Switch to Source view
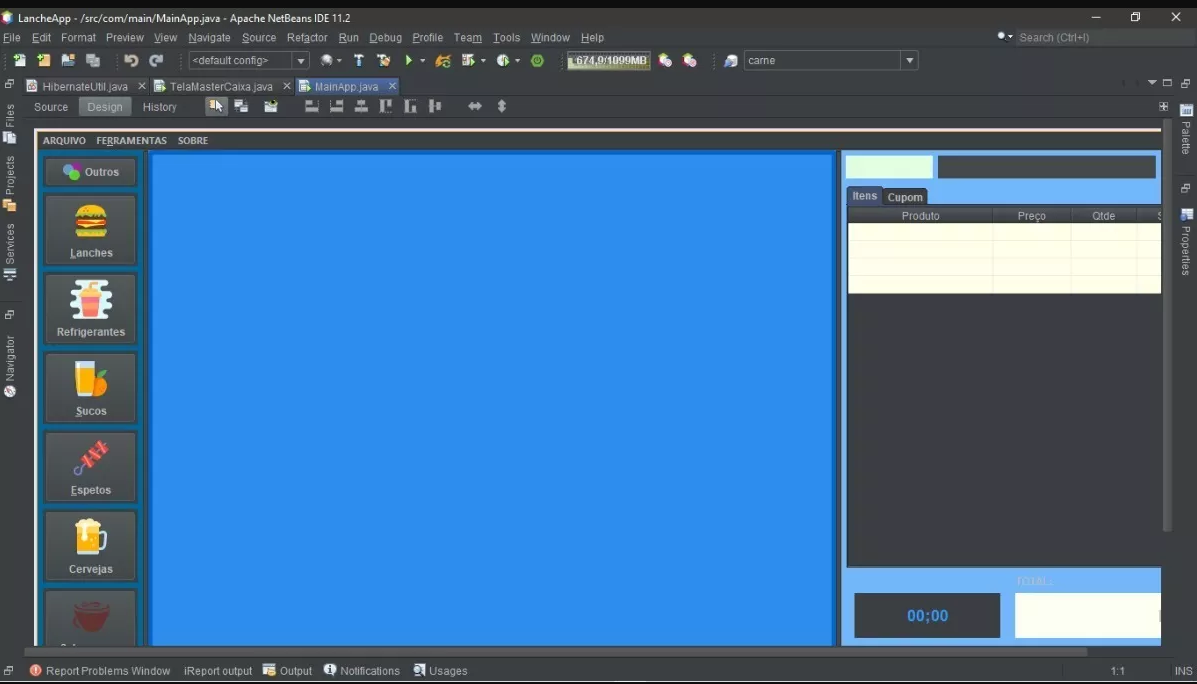Screen dimensions: 1197x684 pyautogui.click(x=51, y=107)
